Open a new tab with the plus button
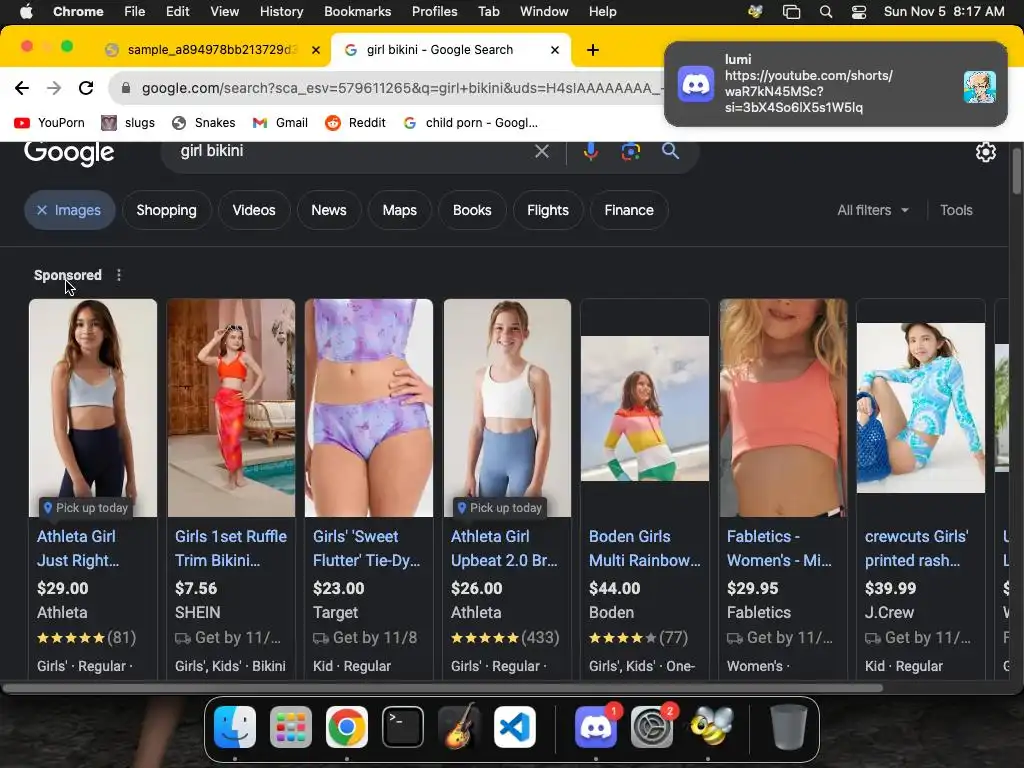The image size is (1024, 768). (593, 50)
